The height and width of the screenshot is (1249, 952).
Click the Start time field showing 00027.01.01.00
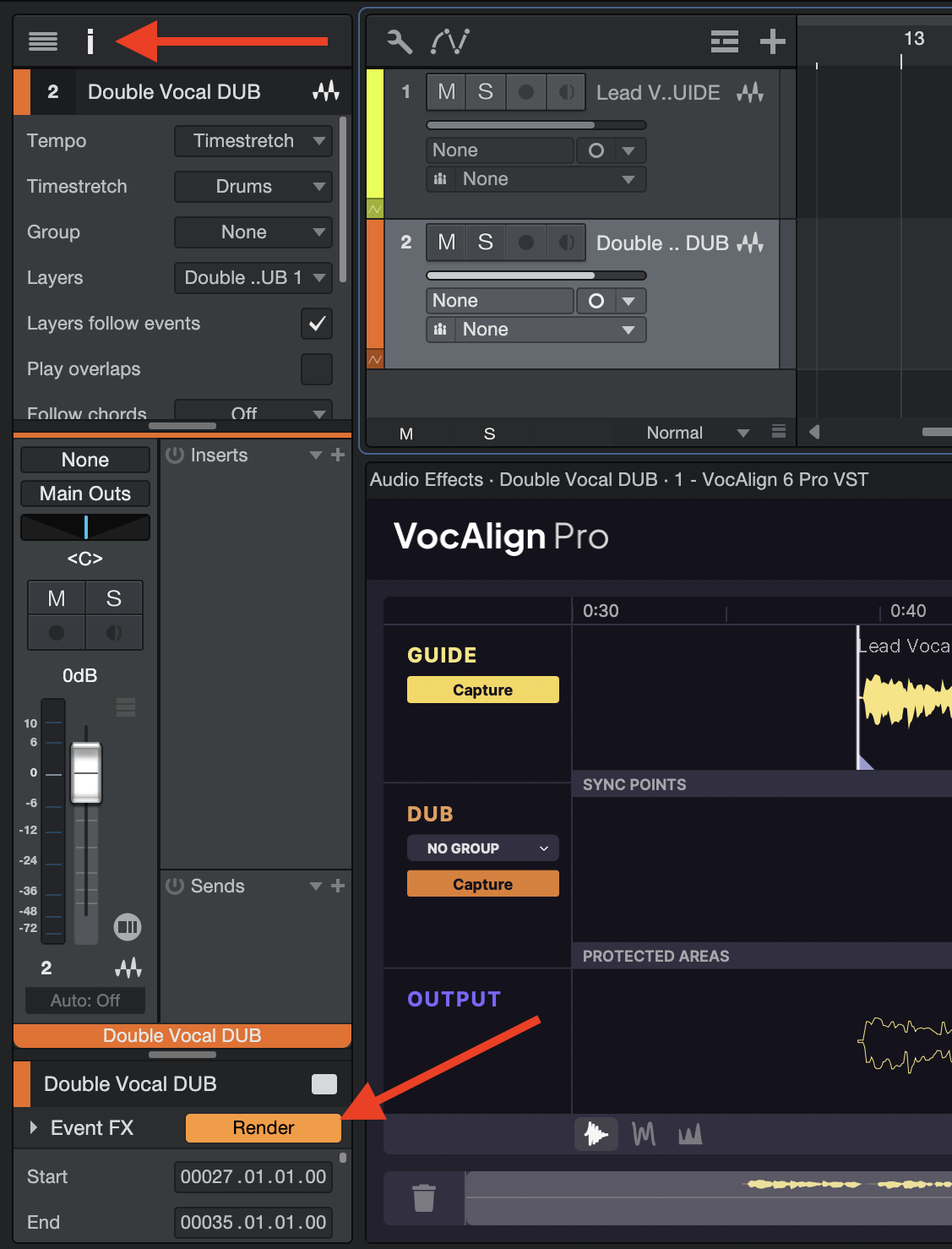(x=253, y=1176)
